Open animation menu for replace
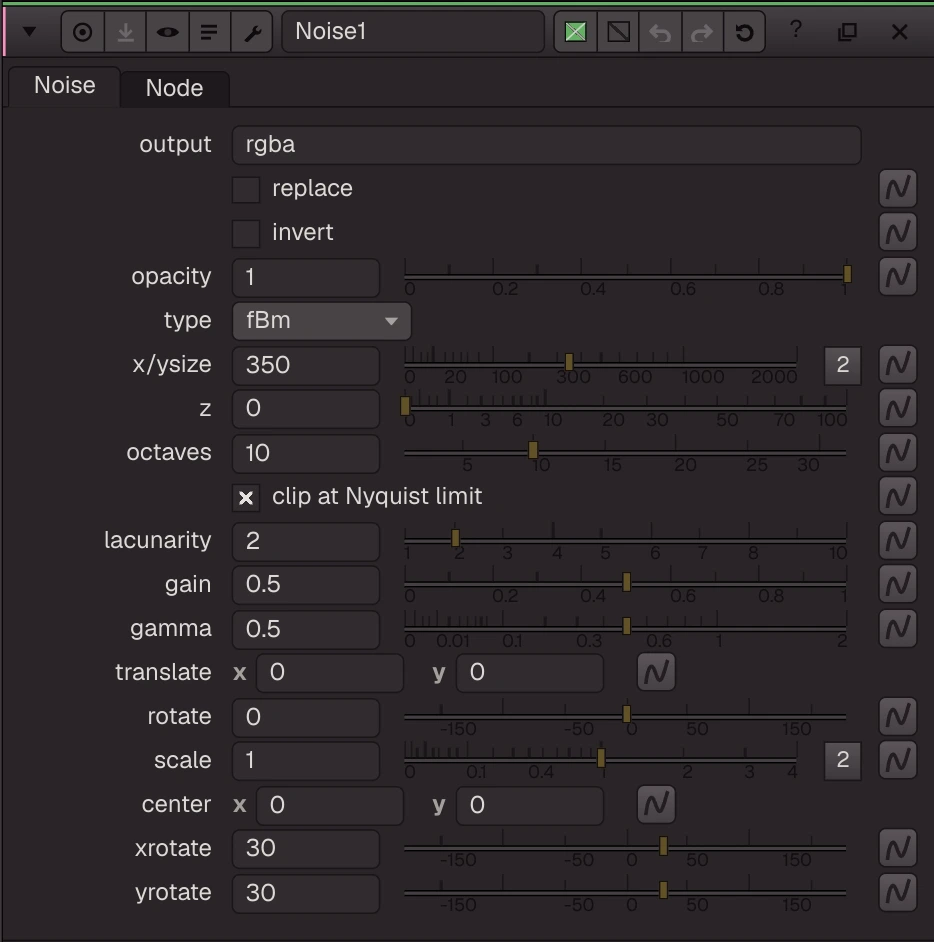This screenshot has height=942, width=934. [x=898, y=189]
